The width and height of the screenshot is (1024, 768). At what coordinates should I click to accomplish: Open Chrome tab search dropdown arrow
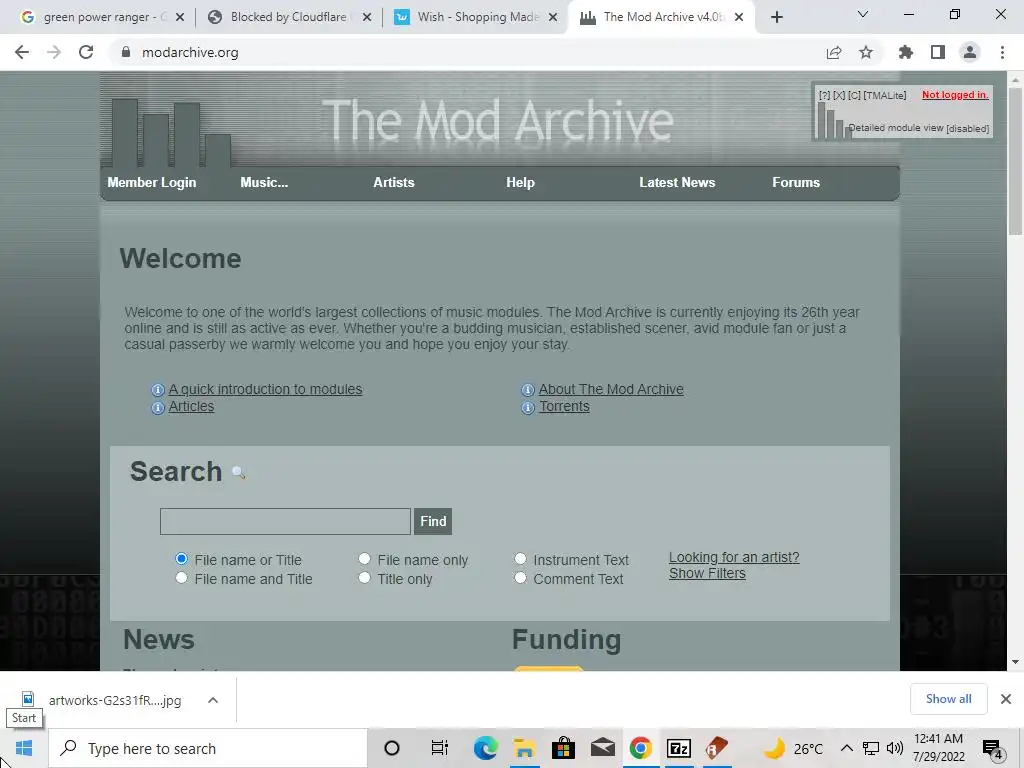(862, 14)
